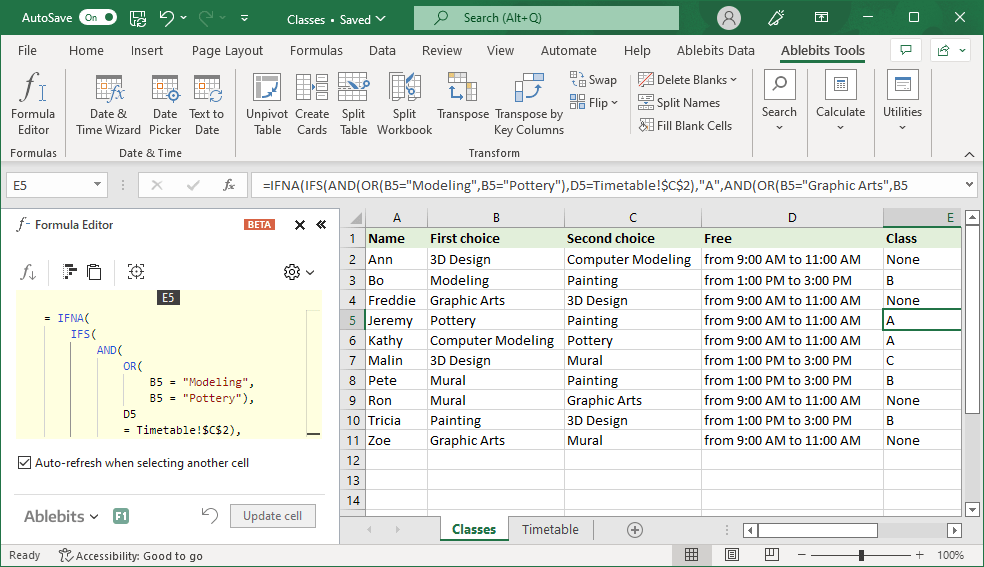Open the Page Layout tab
984x567 pixels.
click(227, 50)
